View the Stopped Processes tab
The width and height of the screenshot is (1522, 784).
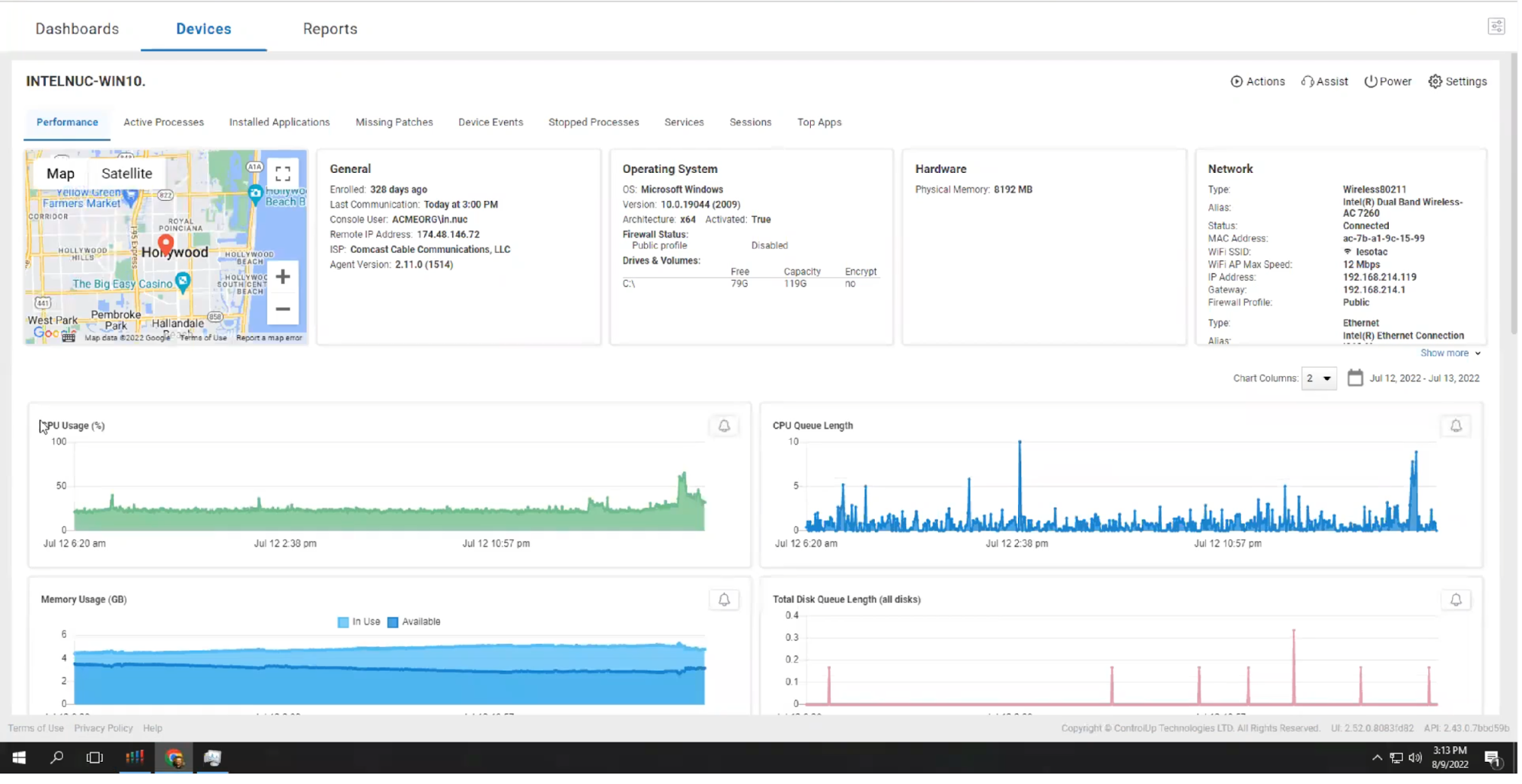594,123
